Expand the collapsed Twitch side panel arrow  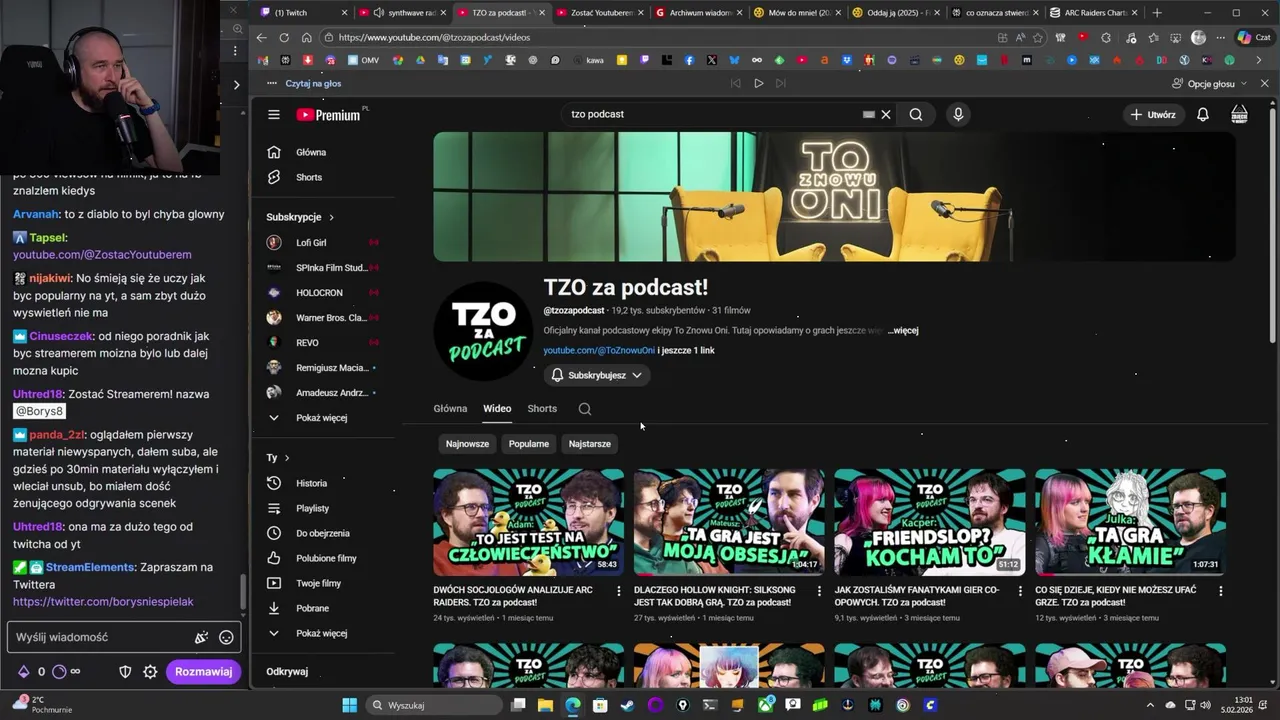[x=236, y=84]
